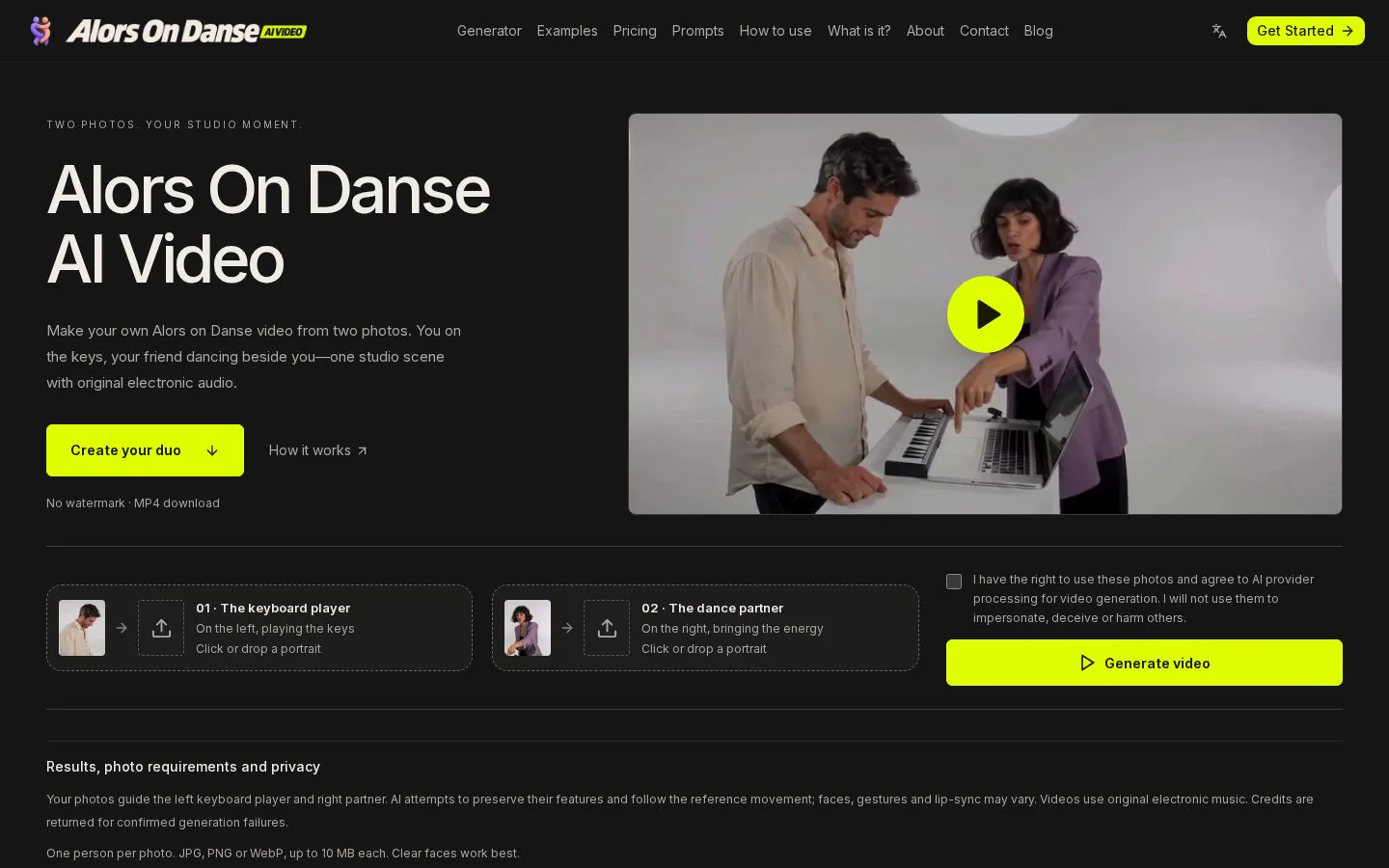Click the Alors On Danse wordmark
This screenshot has height=868, width=1389.
coord(186,31)
